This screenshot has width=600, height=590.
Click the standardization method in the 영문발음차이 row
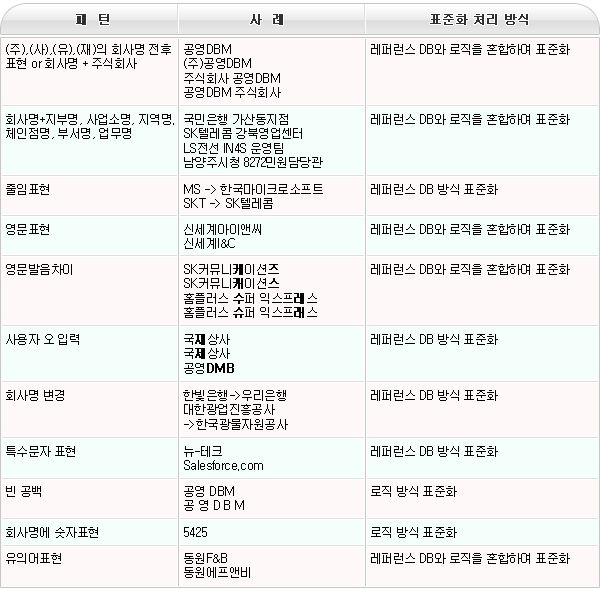tap(470, 270)
